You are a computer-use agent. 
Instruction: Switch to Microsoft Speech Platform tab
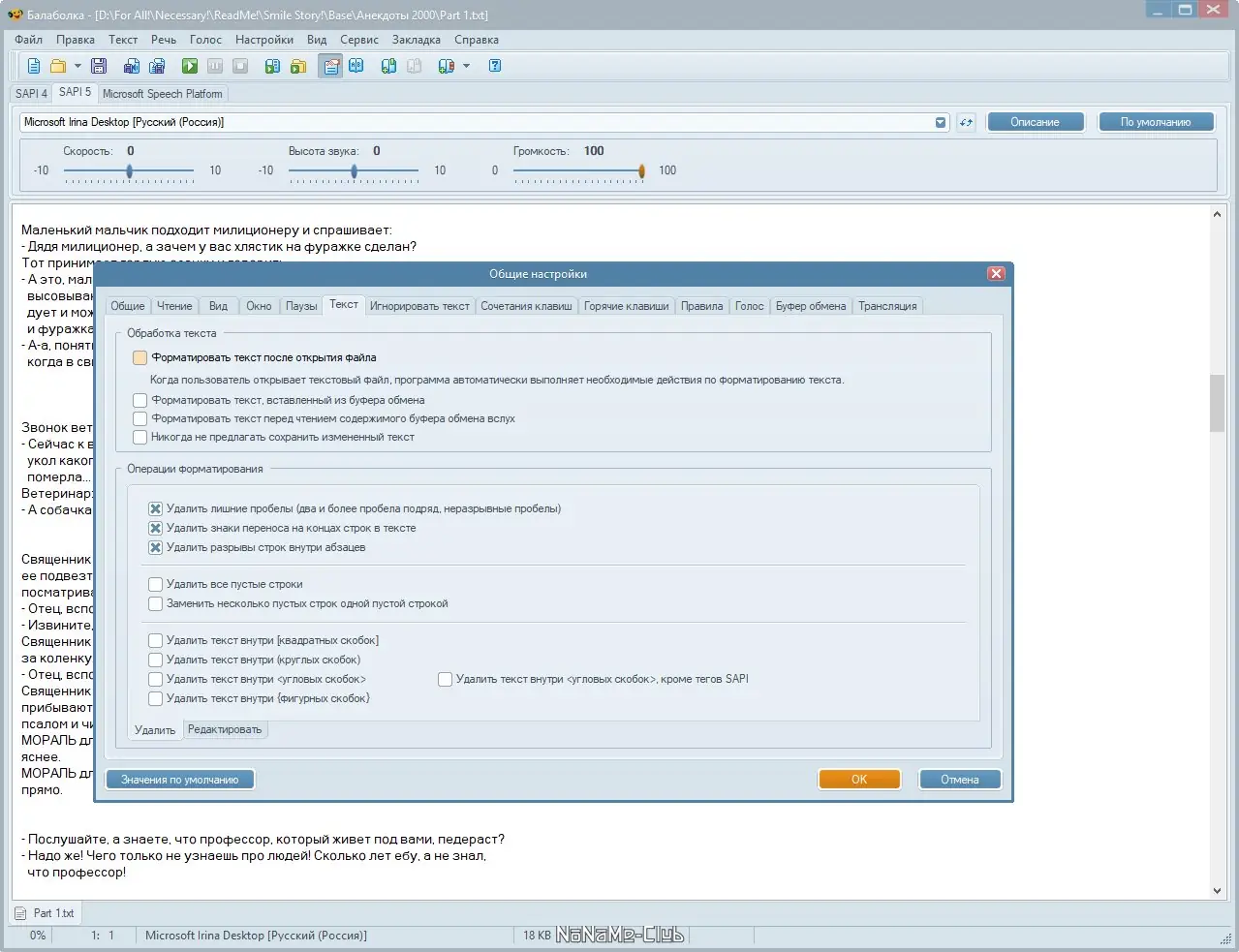pyautogui.click(x=163, y=94)
